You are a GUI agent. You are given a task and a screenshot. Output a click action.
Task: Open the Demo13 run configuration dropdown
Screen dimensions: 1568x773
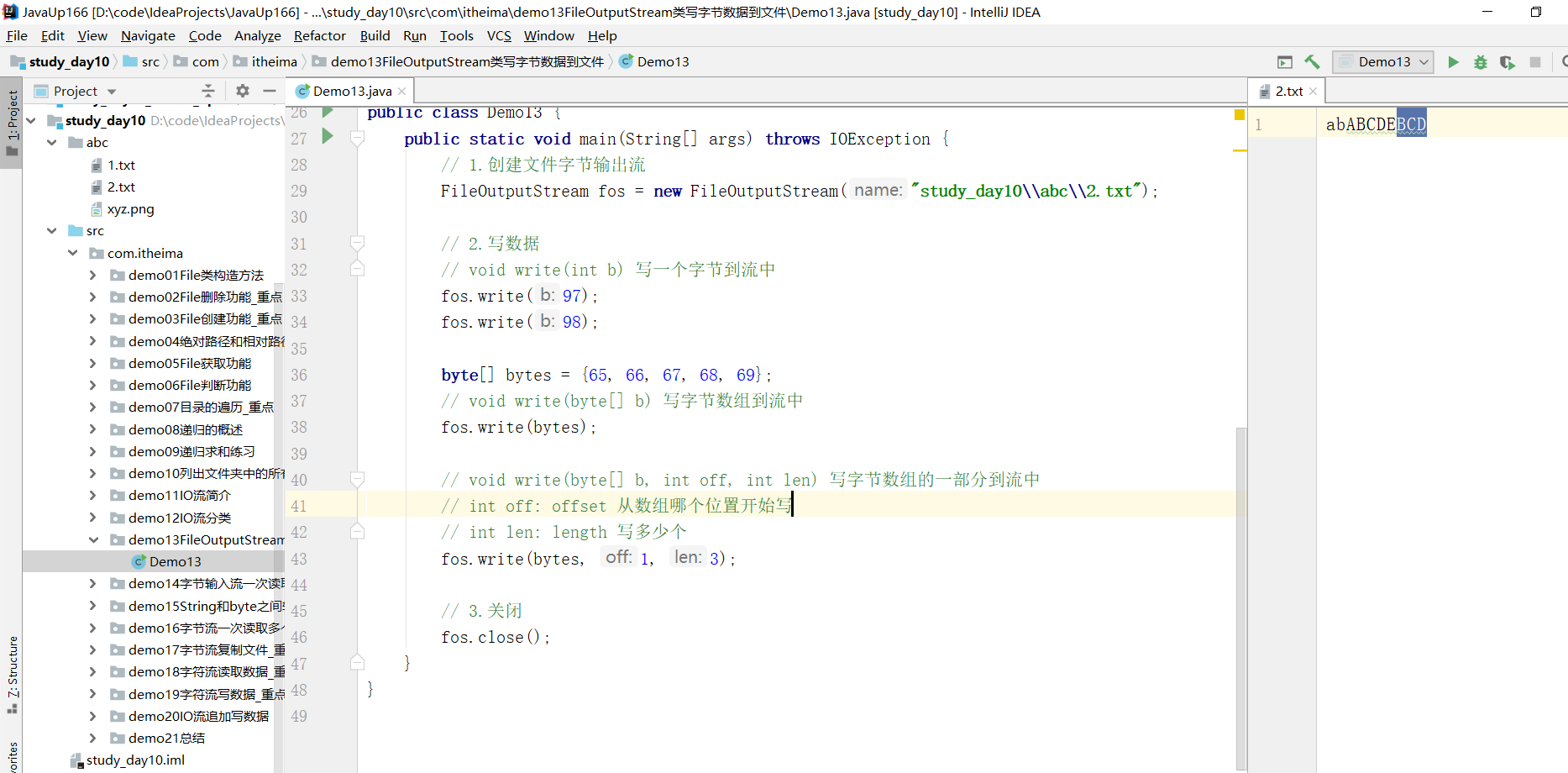click(x=1382, y=62)
